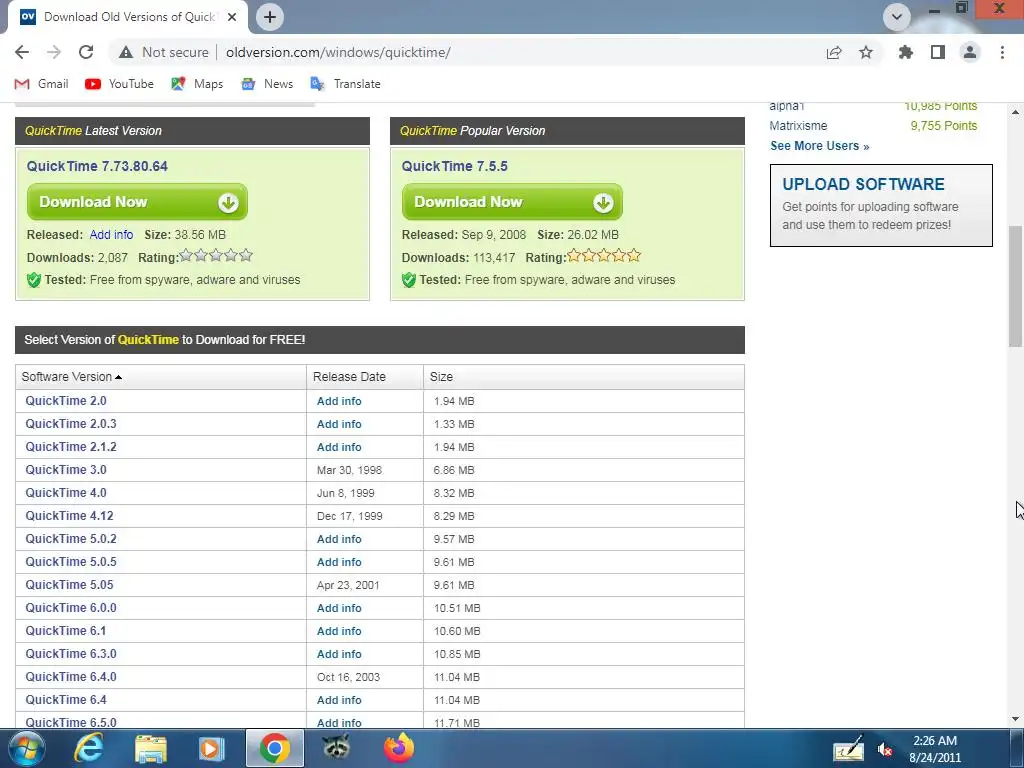
Task: Close the Download Old Versions tab
Action: coord(232,17)
